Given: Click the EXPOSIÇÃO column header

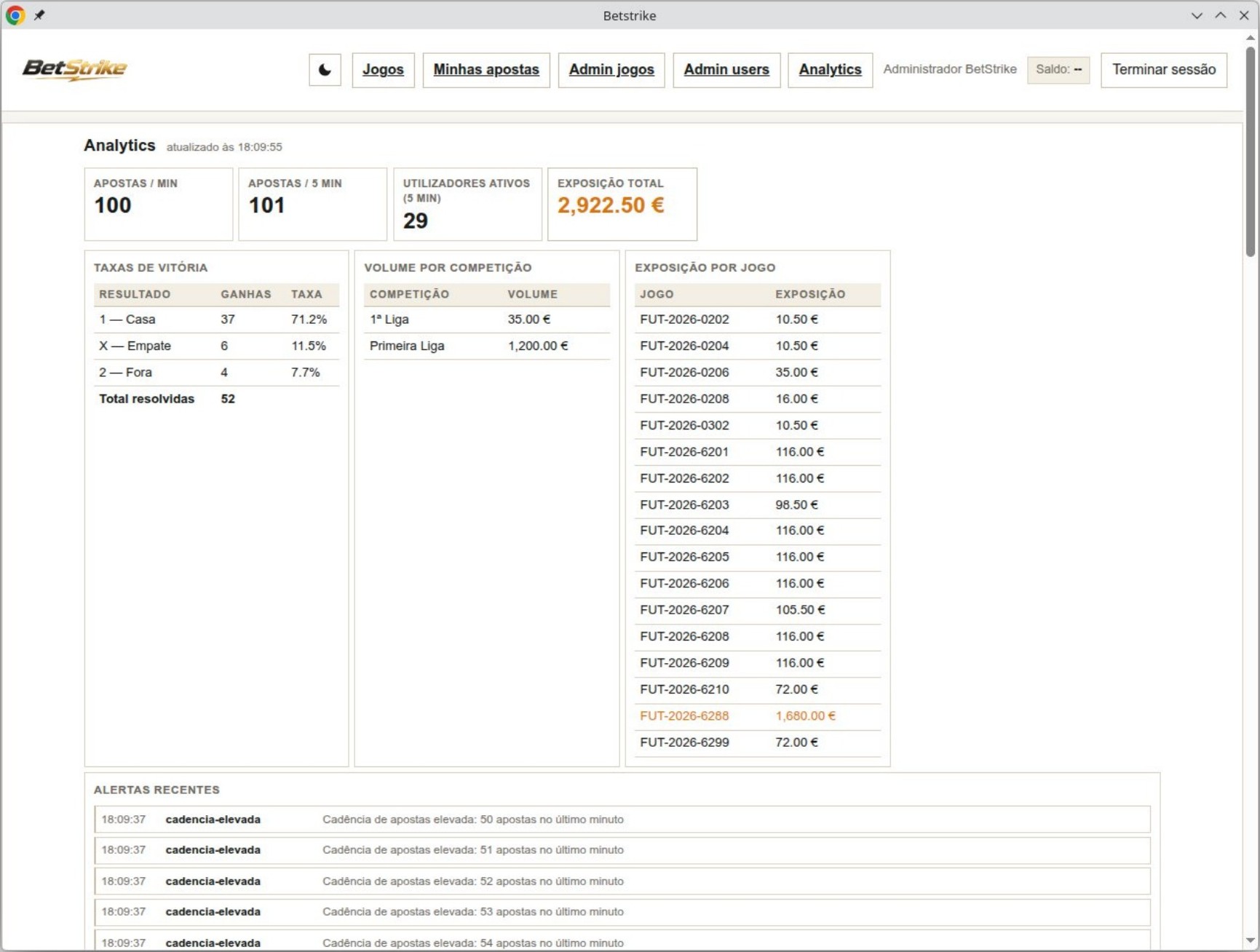Looking at the screenshot, I should point(810,294).
